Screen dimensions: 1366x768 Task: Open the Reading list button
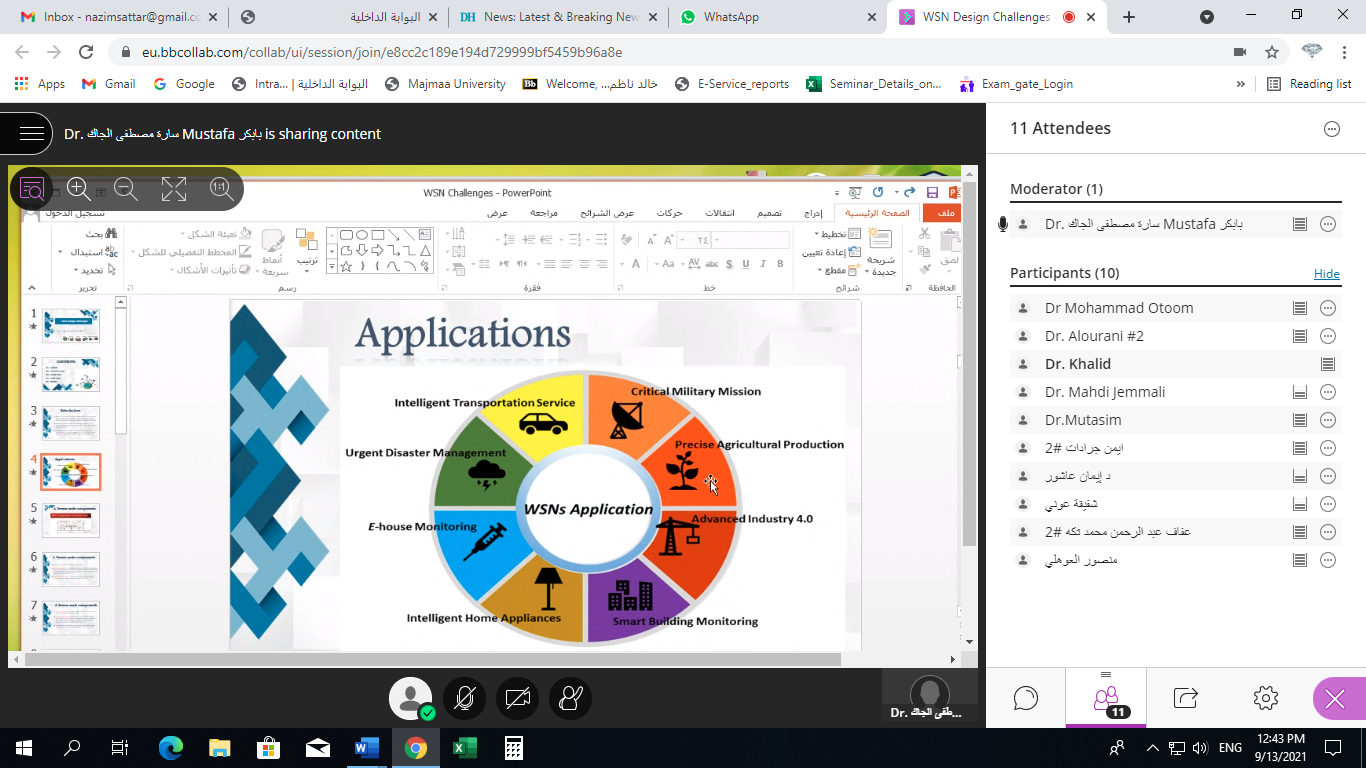1309,84
